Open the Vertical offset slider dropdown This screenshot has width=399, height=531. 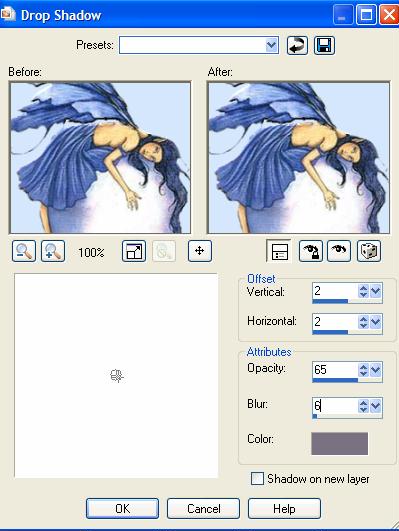point(376,291)
